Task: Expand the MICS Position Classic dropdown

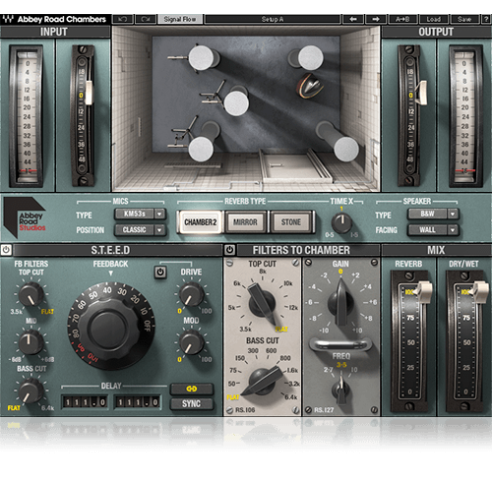Action: point(140,230)
